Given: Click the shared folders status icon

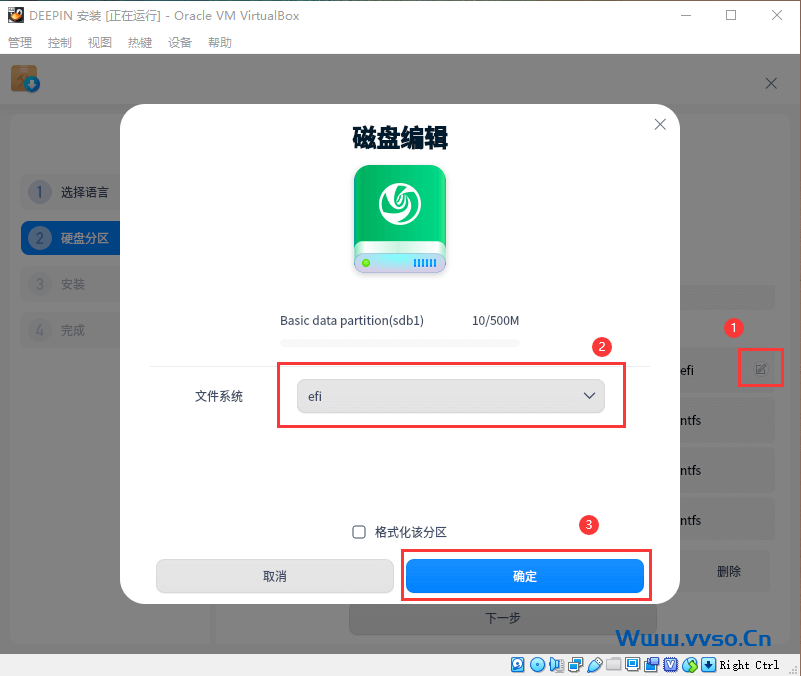Looking at the screenshot, I should [613, 664].
